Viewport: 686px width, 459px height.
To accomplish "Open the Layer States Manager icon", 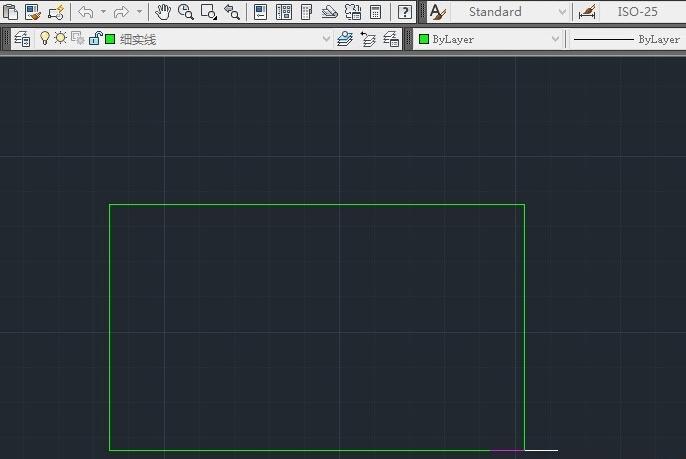I will [x=391, y=39].
